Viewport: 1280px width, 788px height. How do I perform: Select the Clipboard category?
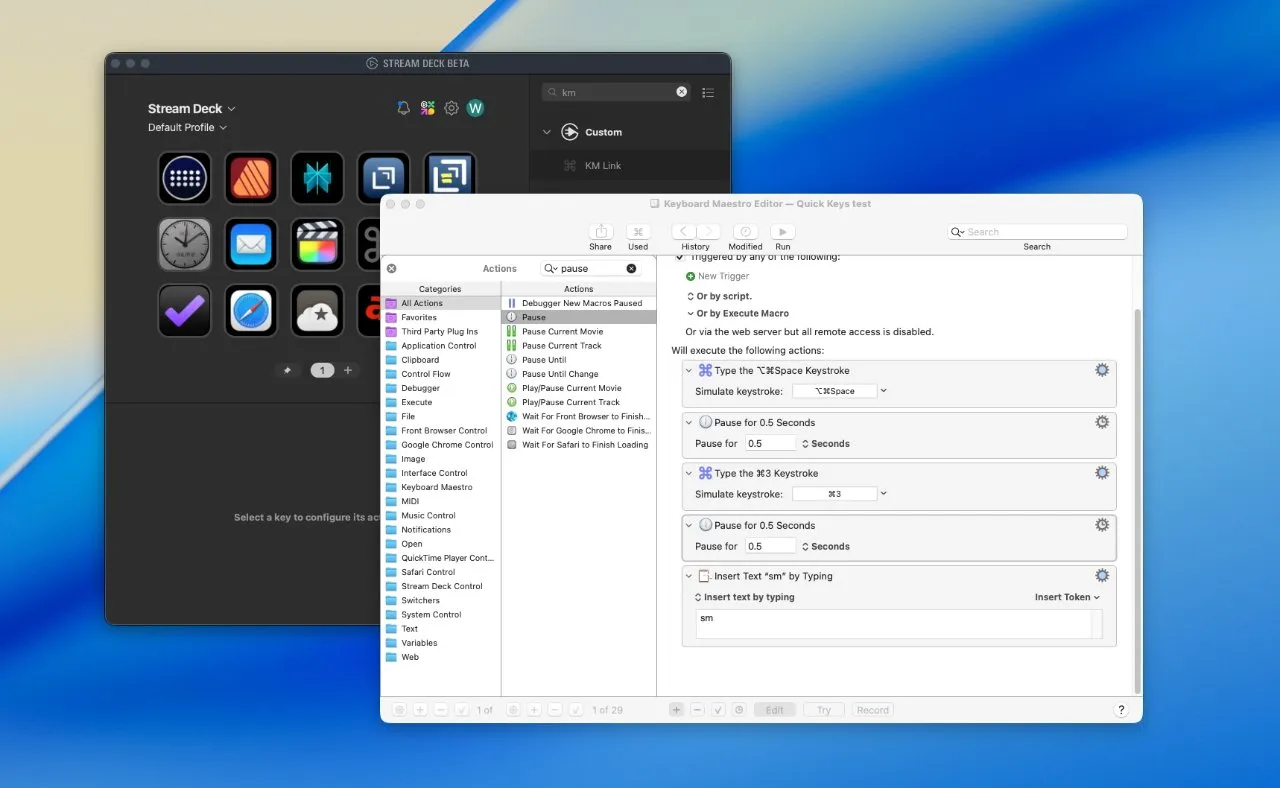[420, 360]
